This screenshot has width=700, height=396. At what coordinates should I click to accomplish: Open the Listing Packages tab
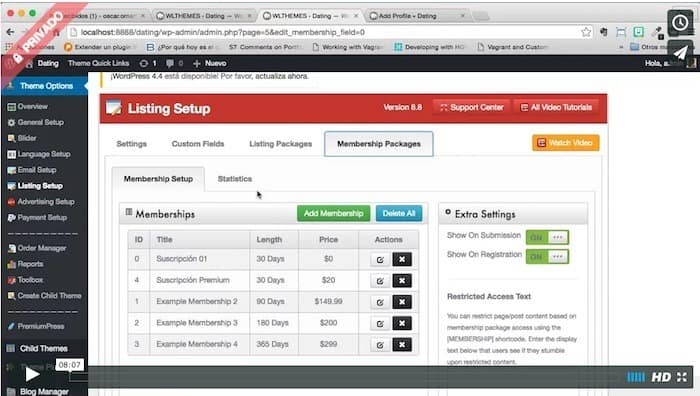(280, 144)
